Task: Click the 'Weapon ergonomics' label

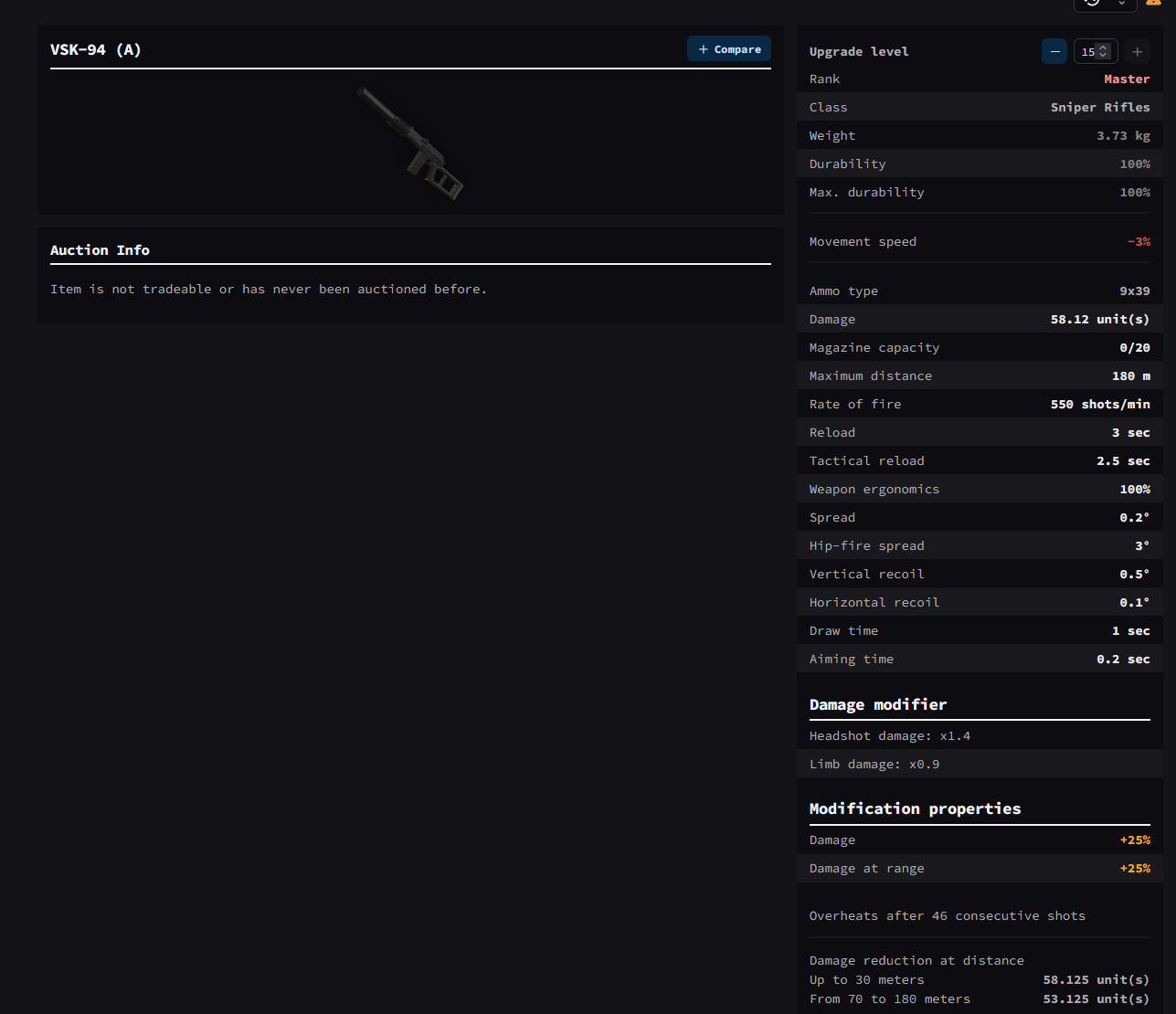Action: pyautogui.click(x=874, y=490)
